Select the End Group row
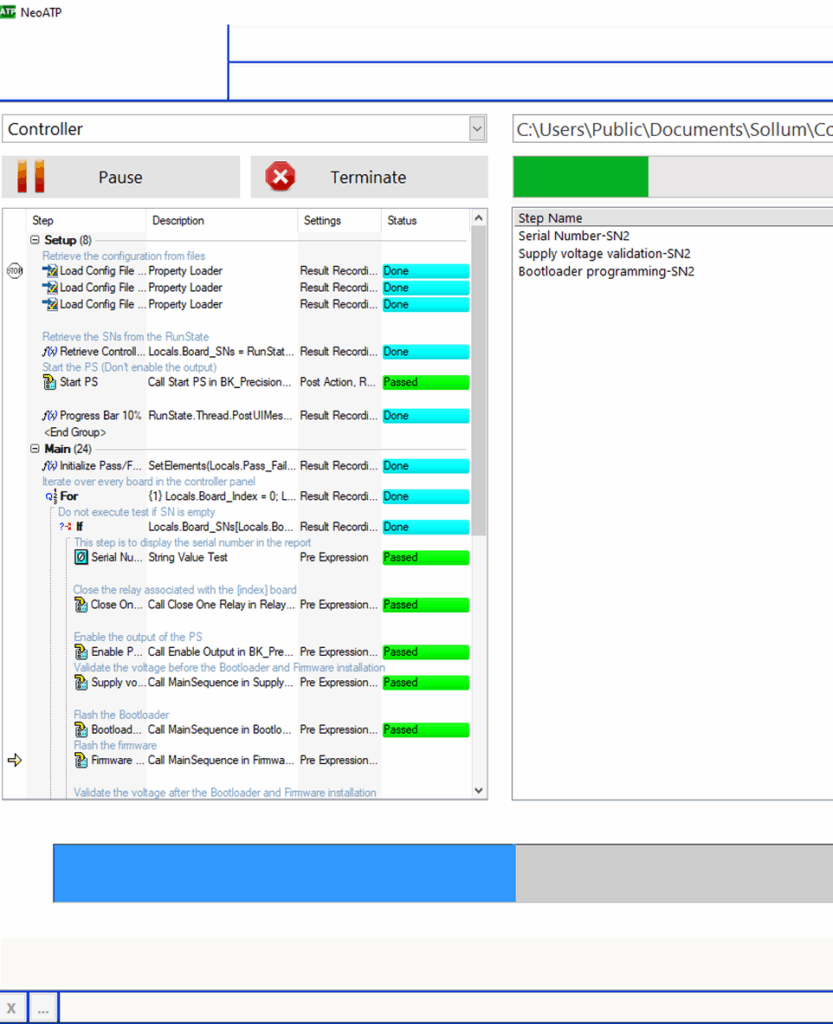The image size is (833, 1024). pyautogui.click(x=75, y=432)
